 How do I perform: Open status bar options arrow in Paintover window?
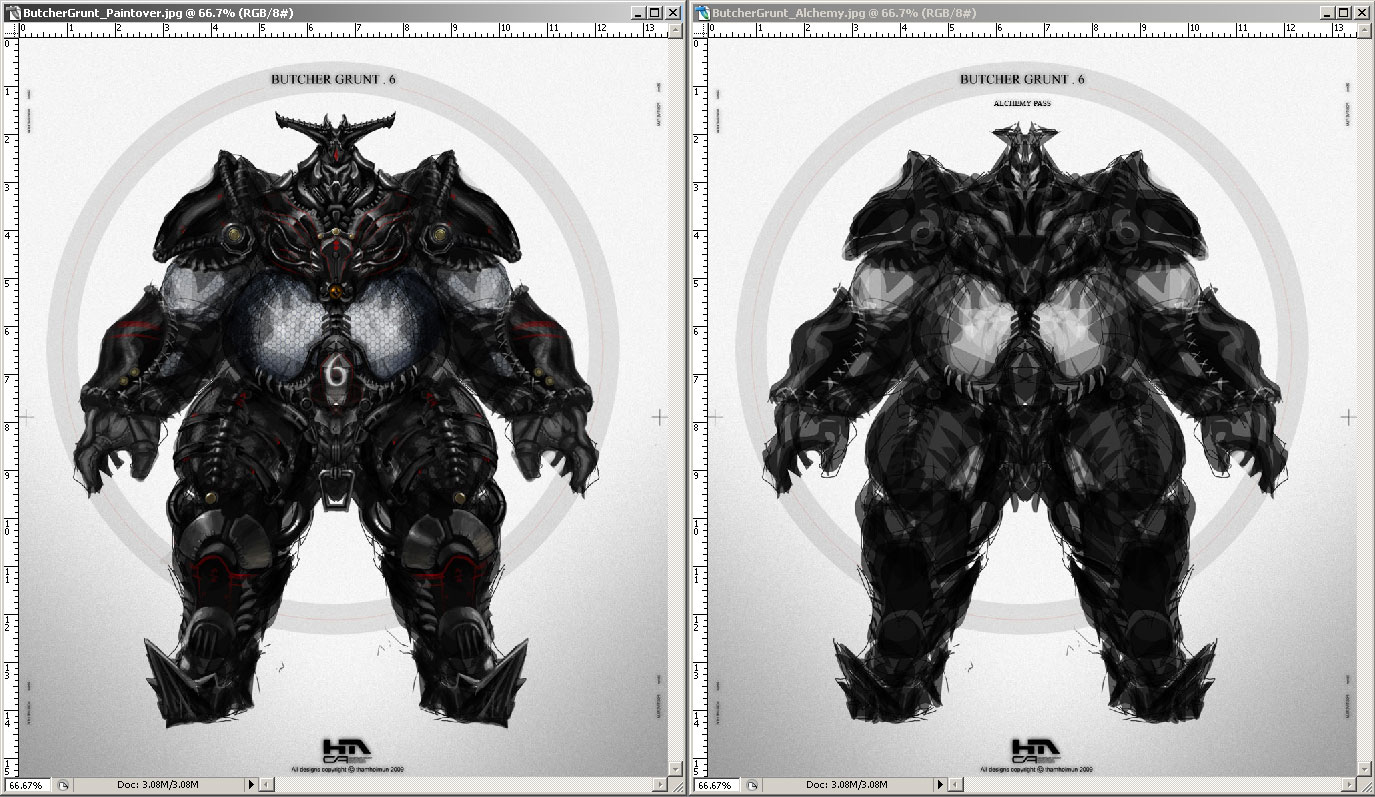[x=250, y=785]
